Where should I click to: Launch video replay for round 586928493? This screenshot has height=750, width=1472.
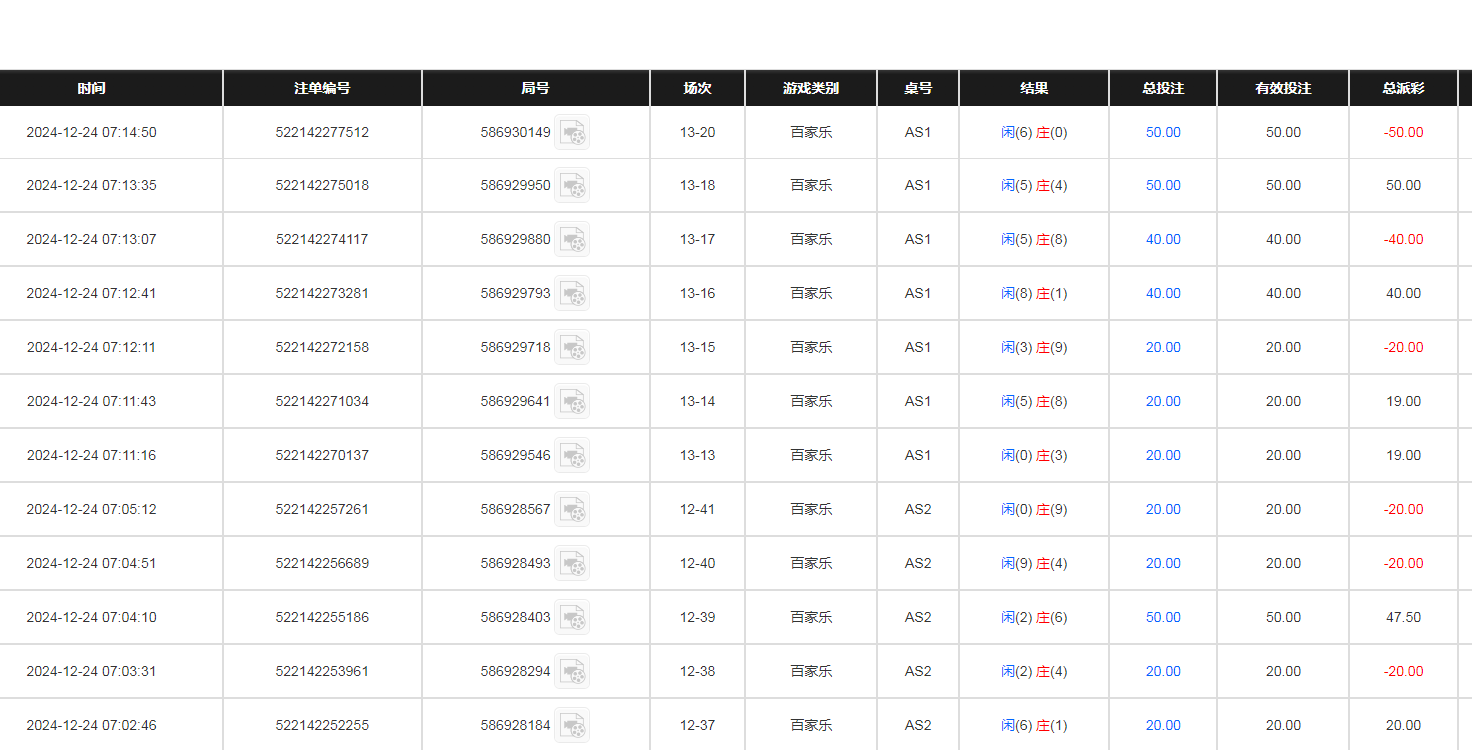(x=572, y=563)
